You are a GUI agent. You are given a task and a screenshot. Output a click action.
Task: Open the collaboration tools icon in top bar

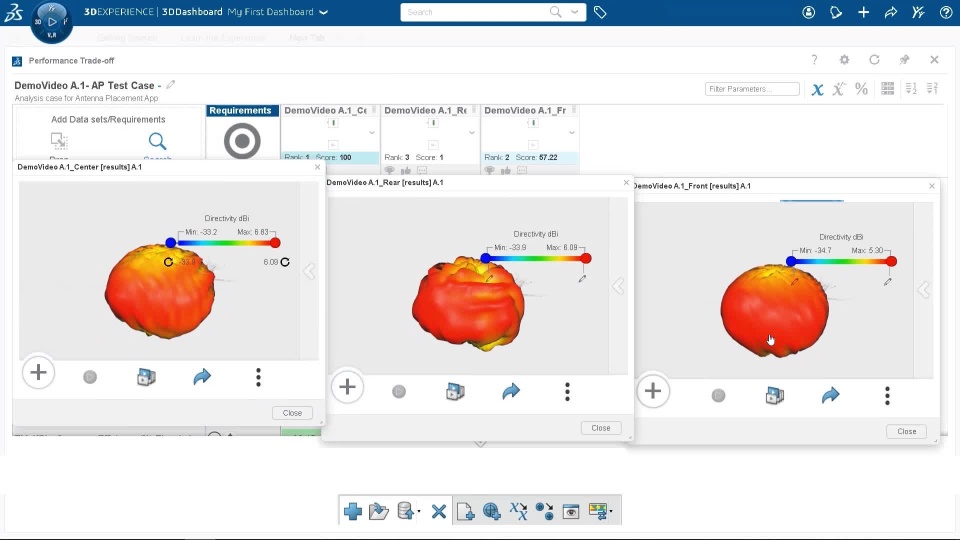pos(918,12)
